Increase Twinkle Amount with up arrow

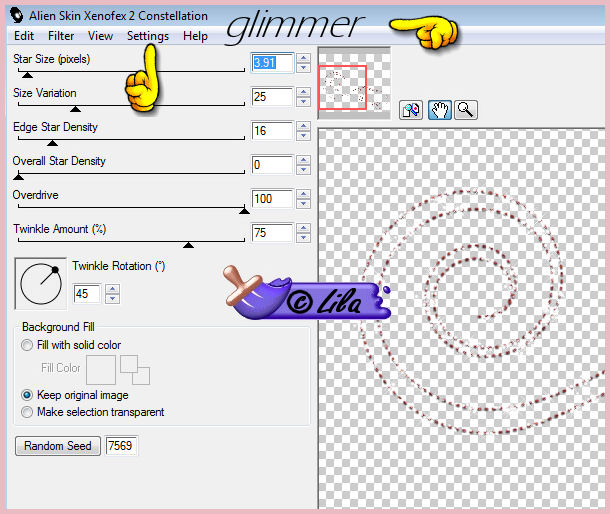303,228
